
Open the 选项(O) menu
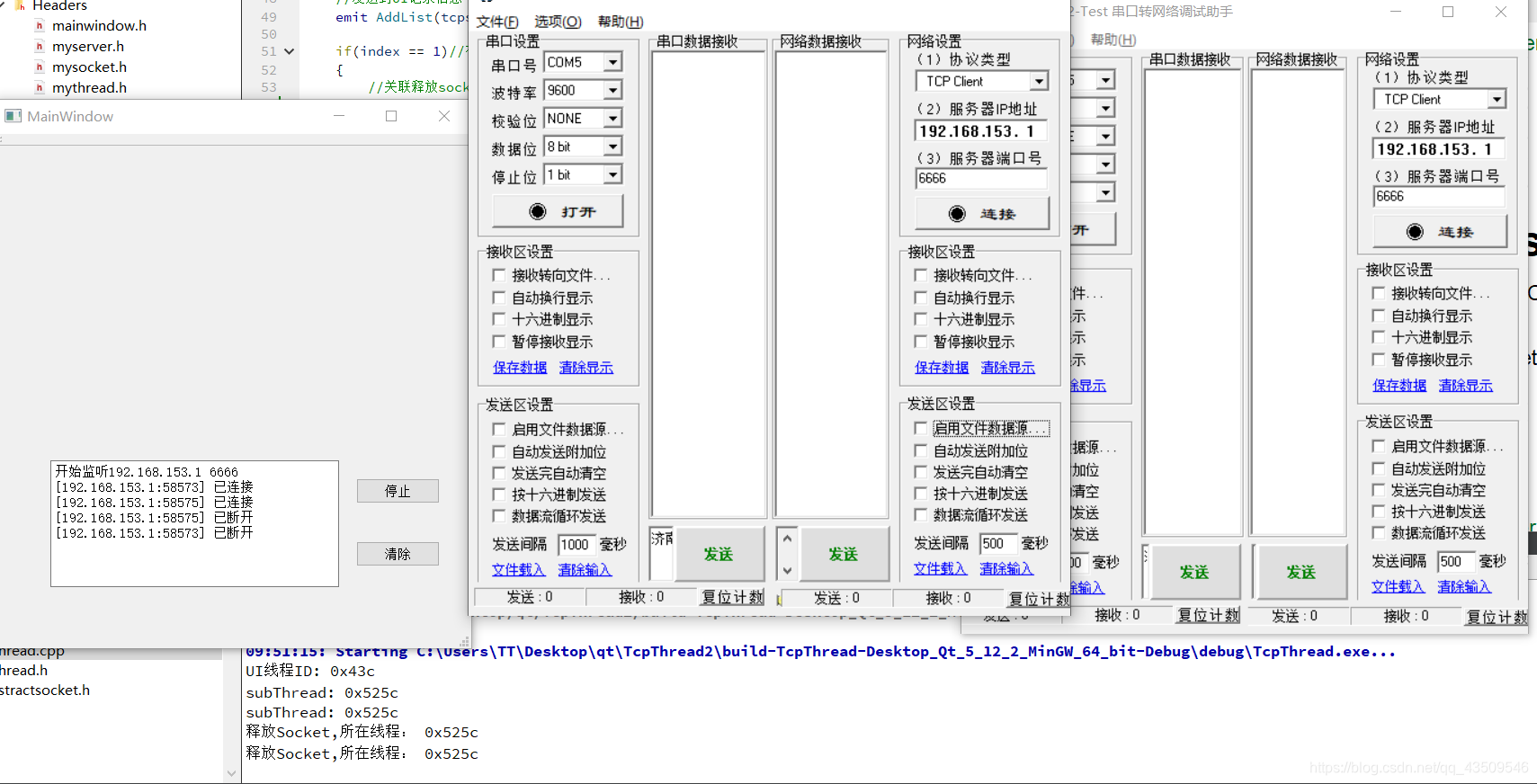(x=558, y=22)
